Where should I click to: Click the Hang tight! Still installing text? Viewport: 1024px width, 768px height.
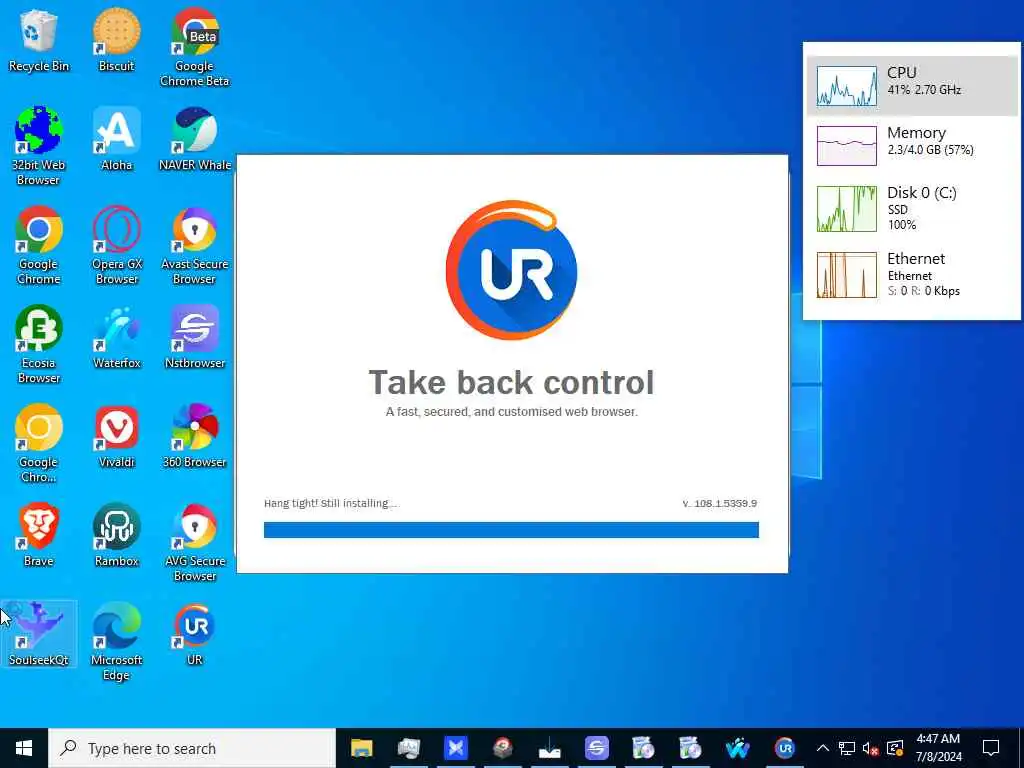click(330, 504)
